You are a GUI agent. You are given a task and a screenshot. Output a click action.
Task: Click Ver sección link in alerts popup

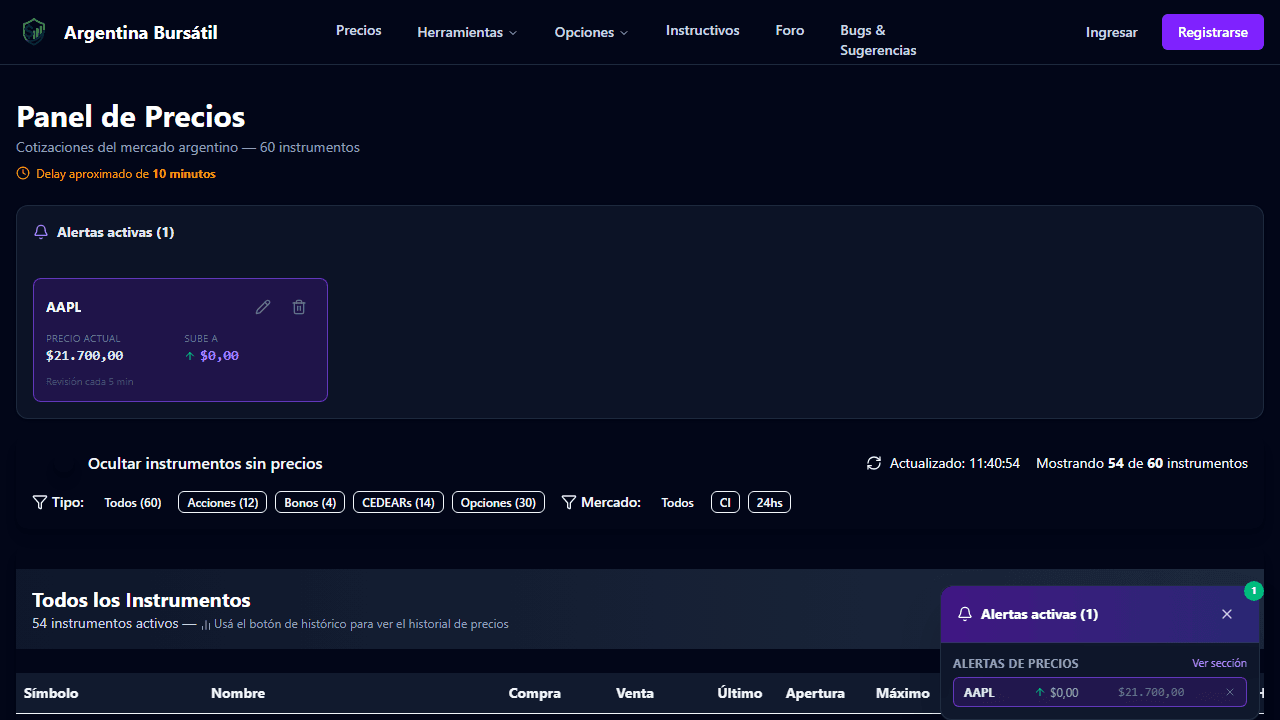[x=1219, y=663]
